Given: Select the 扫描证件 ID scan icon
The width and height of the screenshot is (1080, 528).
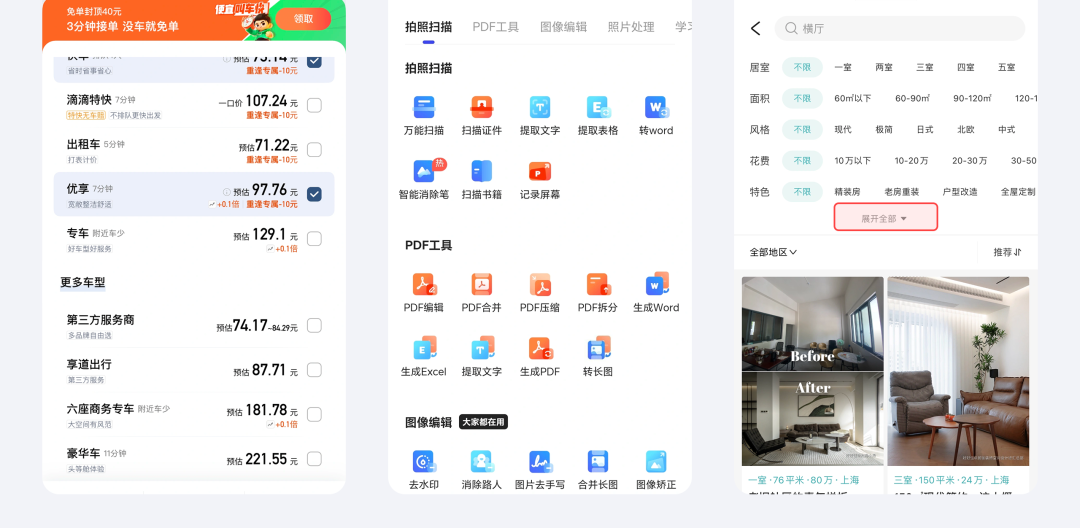Looking at the screenshot, I should [x=482, y=108].
